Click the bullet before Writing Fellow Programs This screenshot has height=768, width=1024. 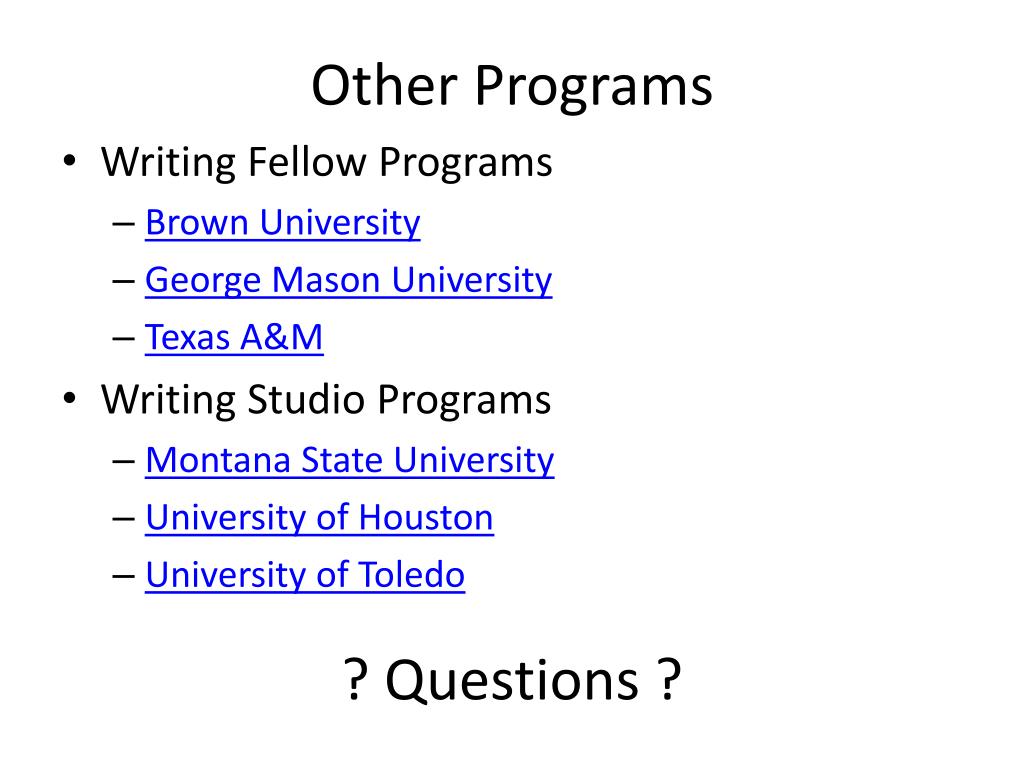pos(70,161)
